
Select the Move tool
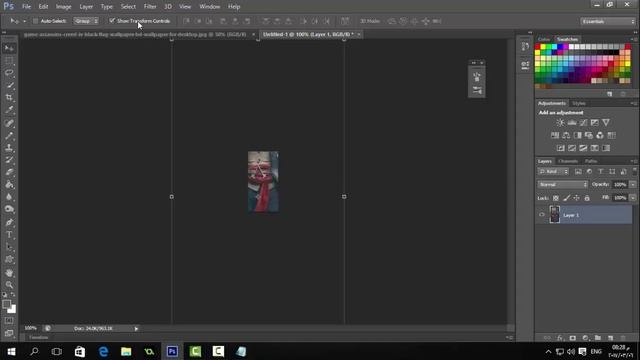[9, 48]
